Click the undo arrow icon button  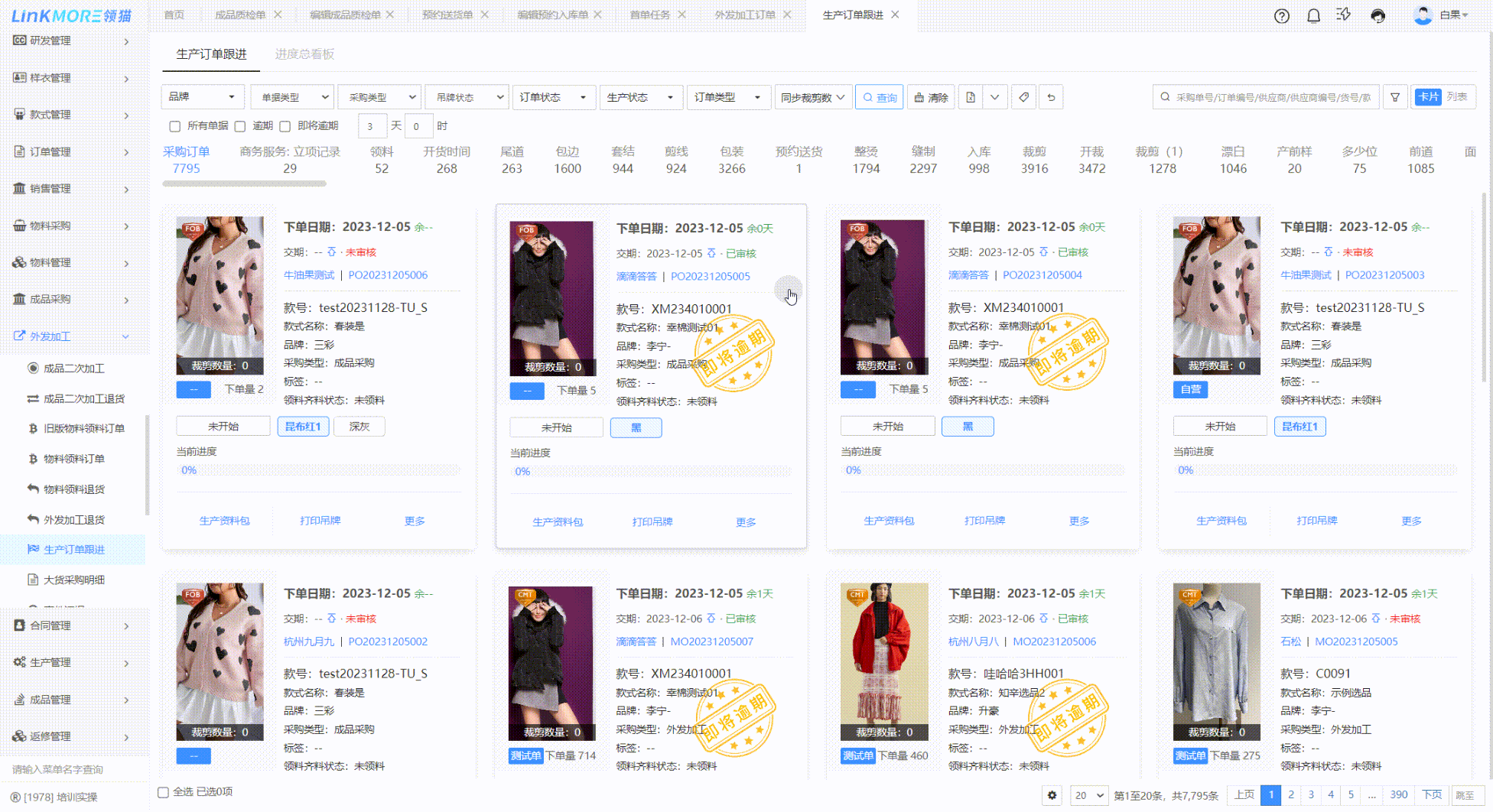pyautogui.click(x=1051, y=97)
